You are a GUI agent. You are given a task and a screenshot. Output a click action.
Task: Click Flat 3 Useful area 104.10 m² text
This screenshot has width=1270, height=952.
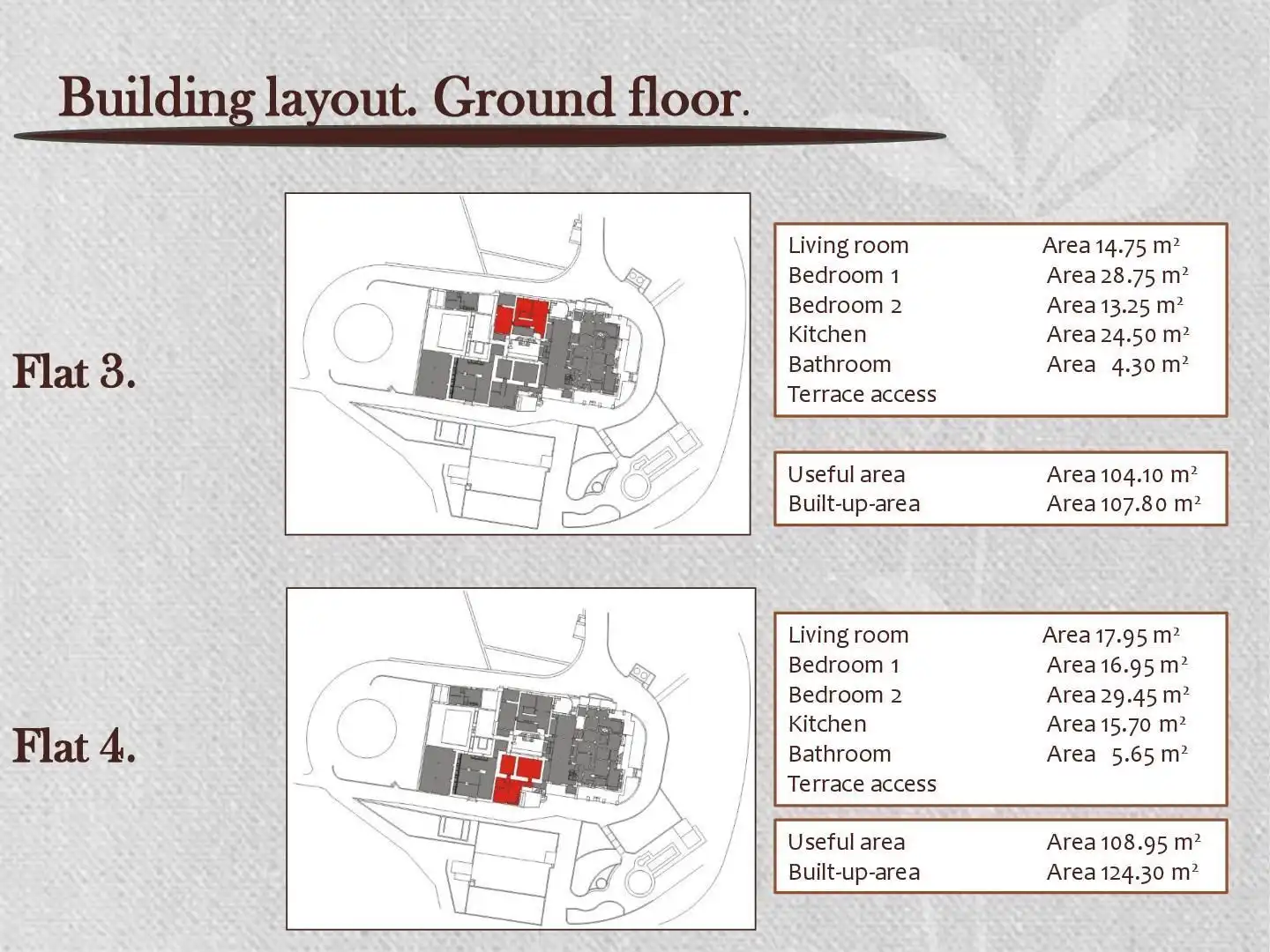(x=993, y=474)
